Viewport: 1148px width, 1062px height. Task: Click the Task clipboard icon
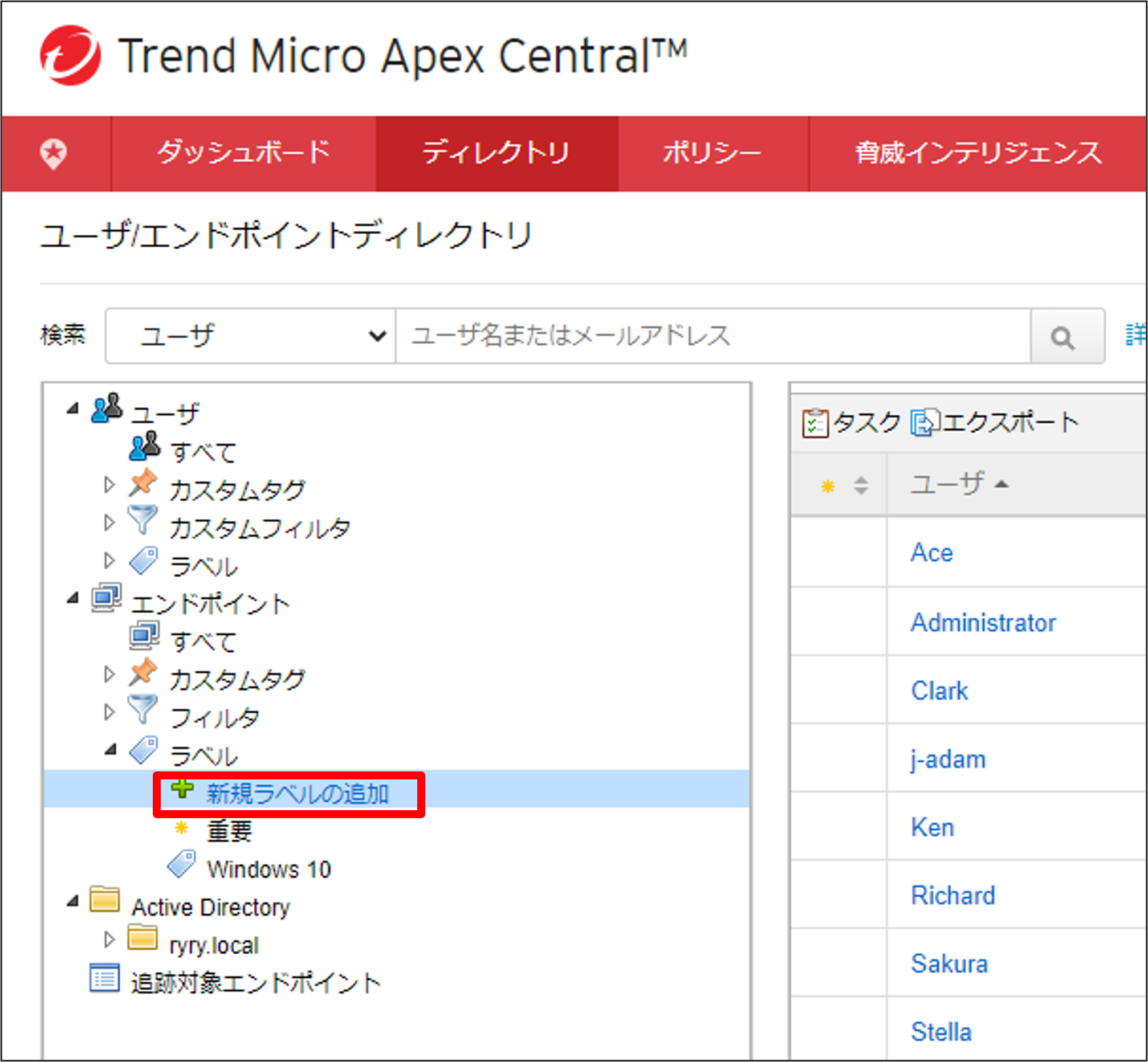coord(815,423)
